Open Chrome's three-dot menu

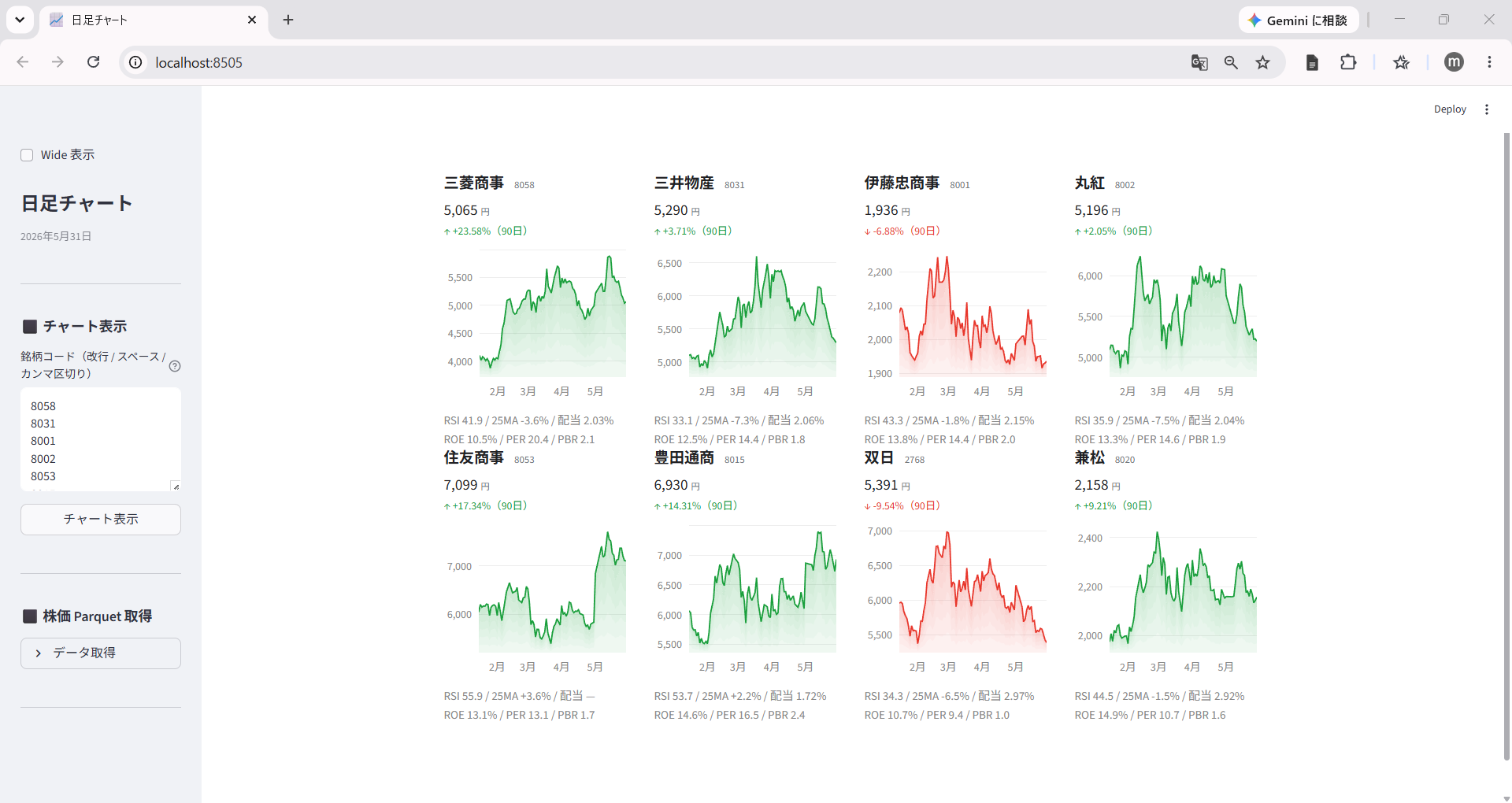coord(1489,62)
